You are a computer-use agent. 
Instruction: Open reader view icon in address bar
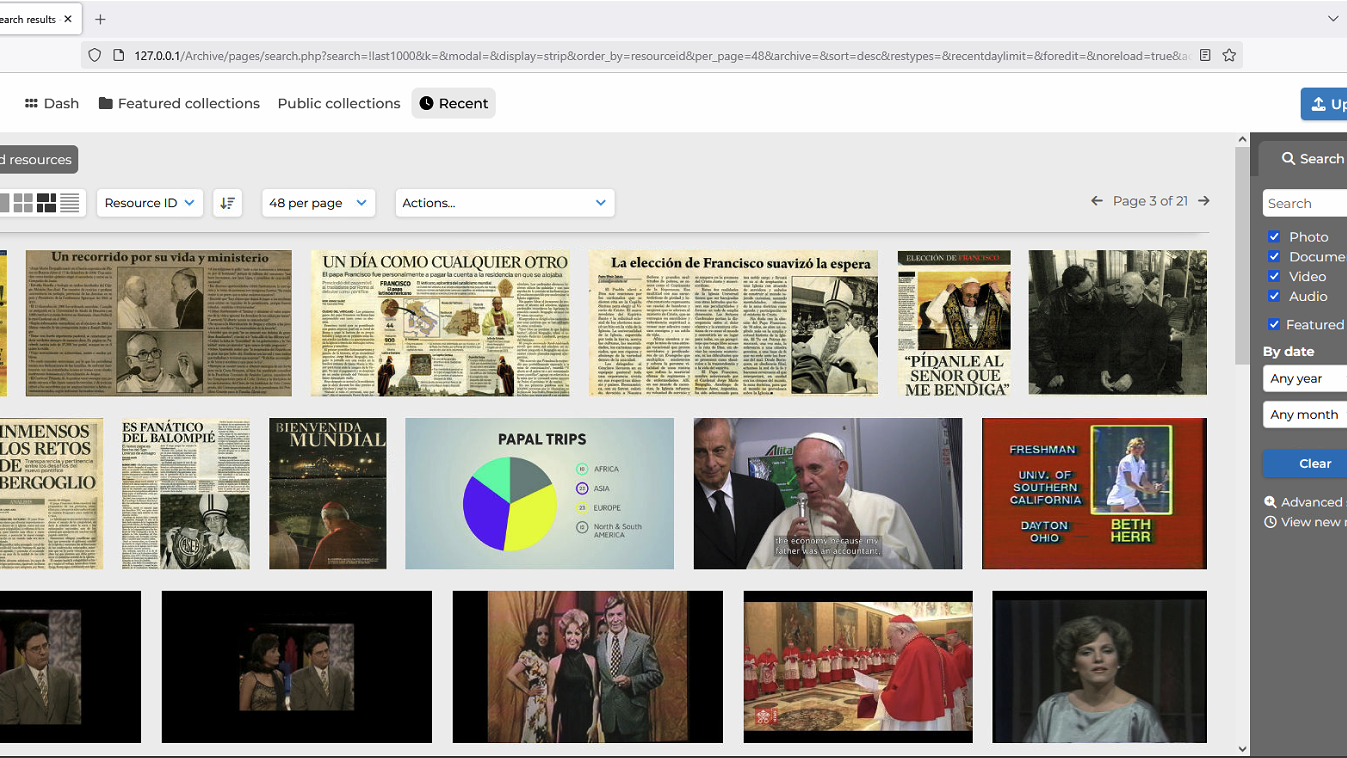(x=1205, y=55)
